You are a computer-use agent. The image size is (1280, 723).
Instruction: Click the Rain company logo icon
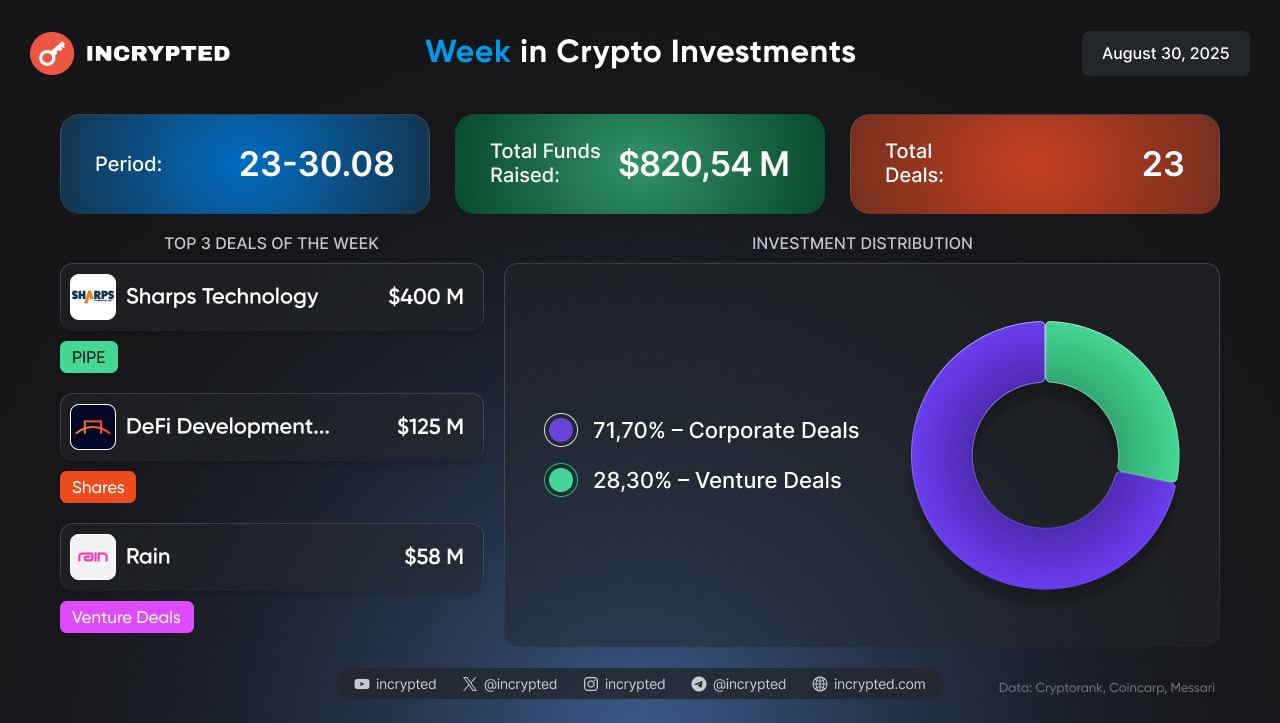point(93,557)
